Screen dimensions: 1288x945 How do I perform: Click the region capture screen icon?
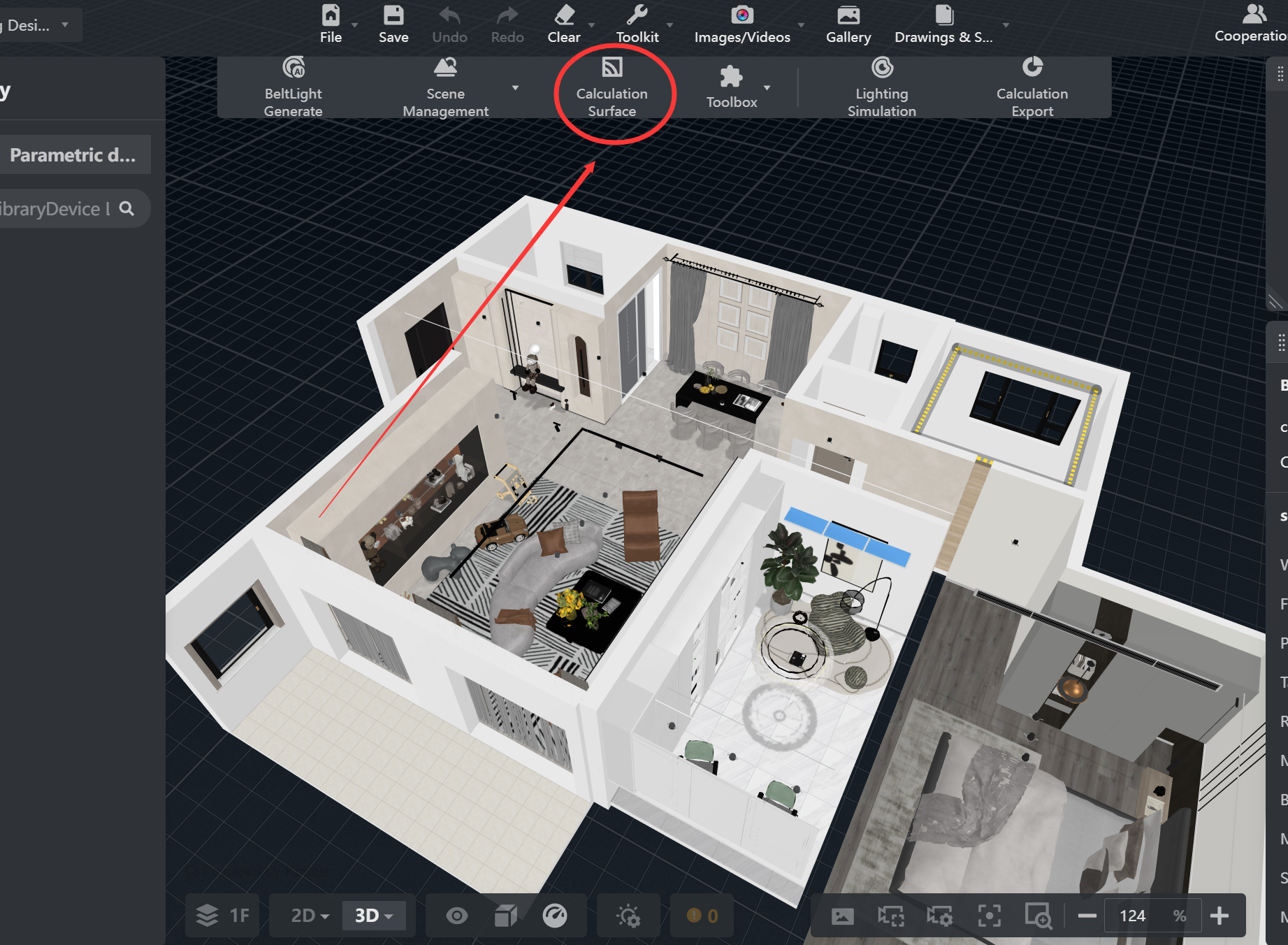pos(891,916)
